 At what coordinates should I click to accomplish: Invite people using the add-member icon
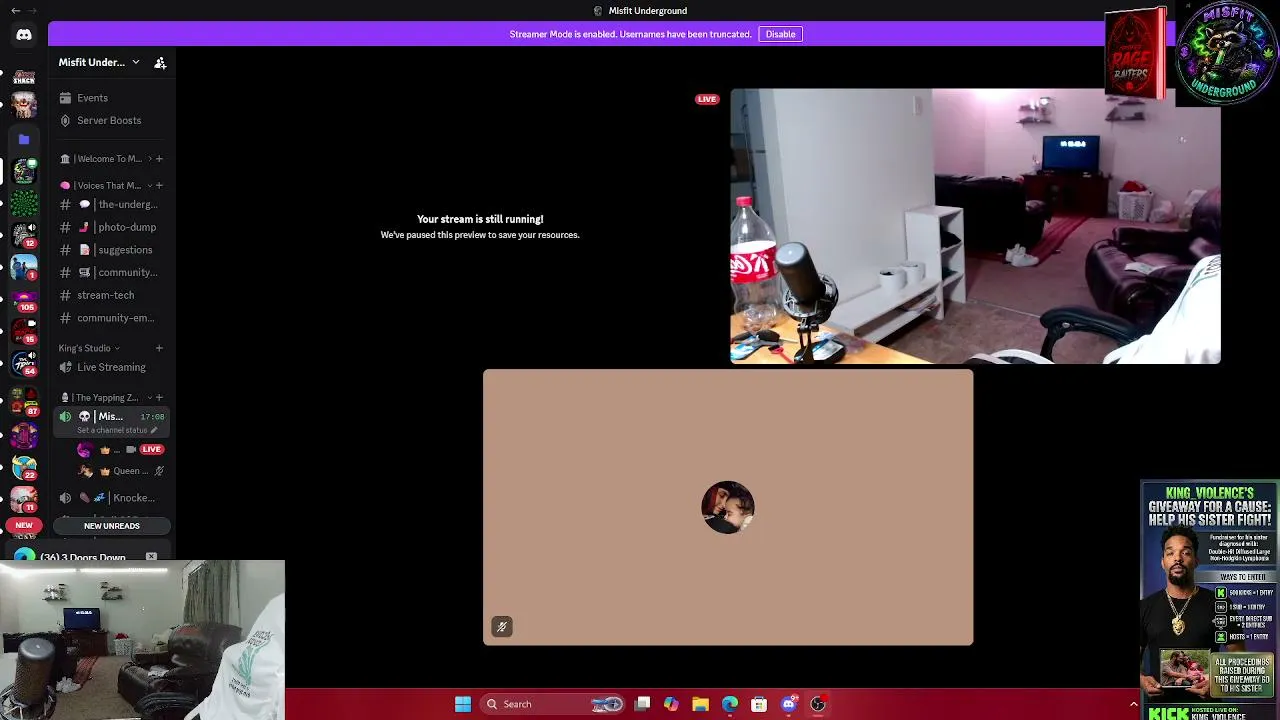[x=160, y=62]
